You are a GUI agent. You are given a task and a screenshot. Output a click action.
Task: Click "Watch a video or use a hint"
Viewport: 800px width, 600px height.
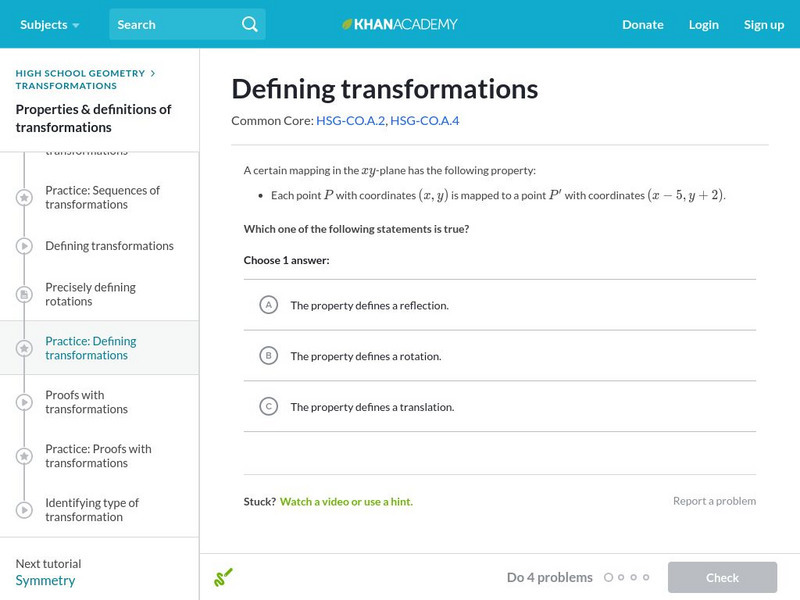click(x=345, y=501)
